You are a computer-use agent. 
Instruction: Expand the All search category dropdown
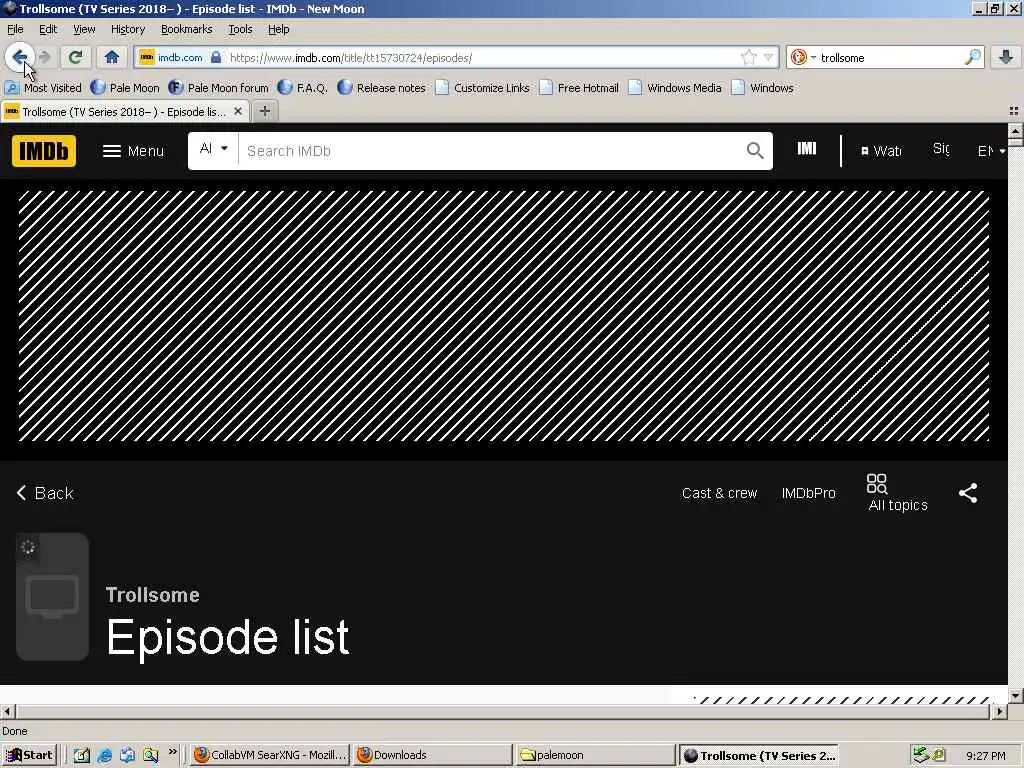pos(214,149)
